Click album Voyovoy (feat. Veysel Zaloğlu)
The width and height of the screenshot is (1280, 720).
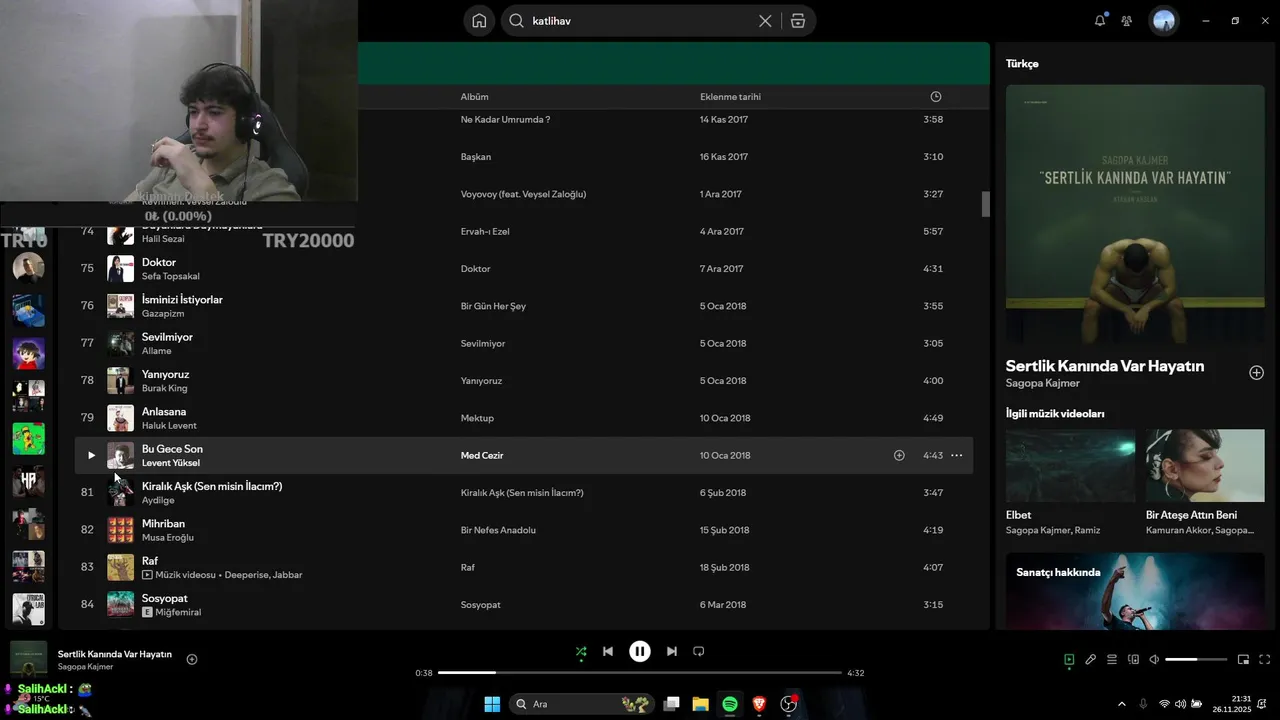point(523,194)
